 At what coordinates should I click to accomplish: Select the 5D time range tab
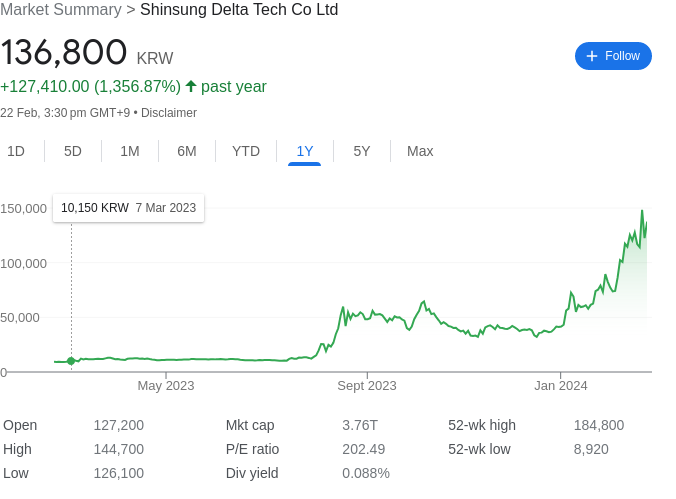73,151
